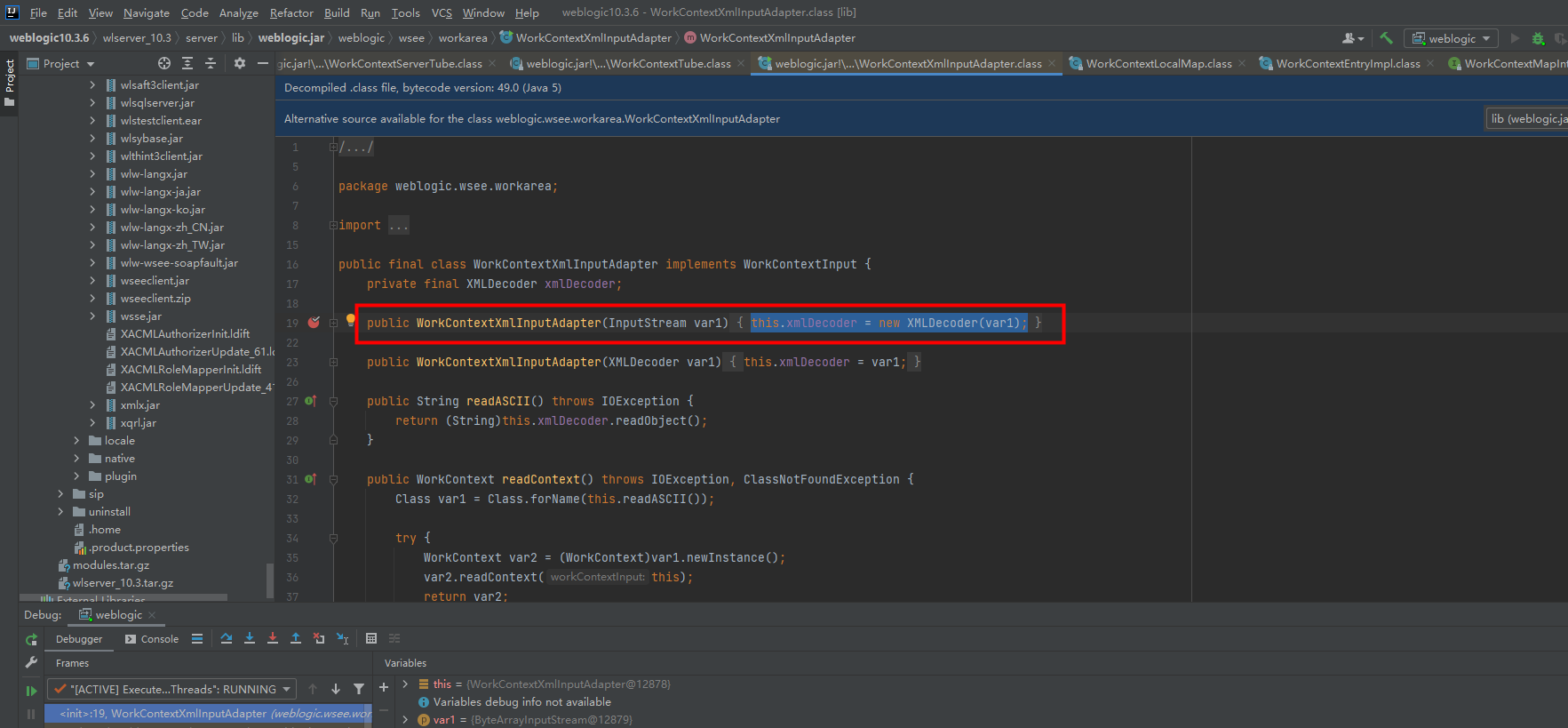Click the Project tool window side tab
This screenshot has height=728, width=1568.
[x=10, y=82]
